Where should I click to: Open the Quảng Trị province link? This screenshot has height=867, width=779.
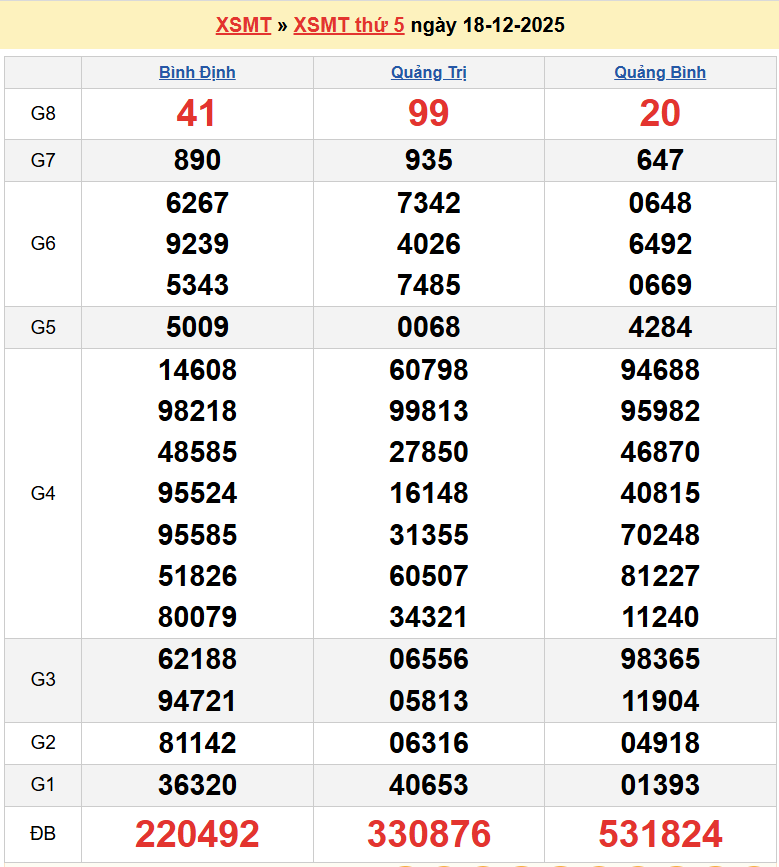428,72
